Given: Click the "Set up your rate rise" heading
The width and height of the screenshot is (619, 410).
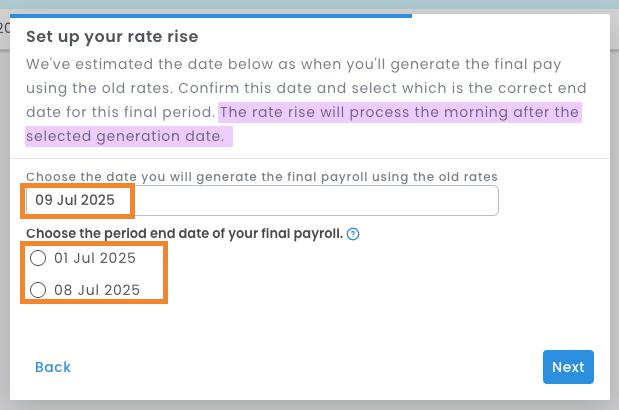Looking at the screenshot, I should [x=112, y=37].
